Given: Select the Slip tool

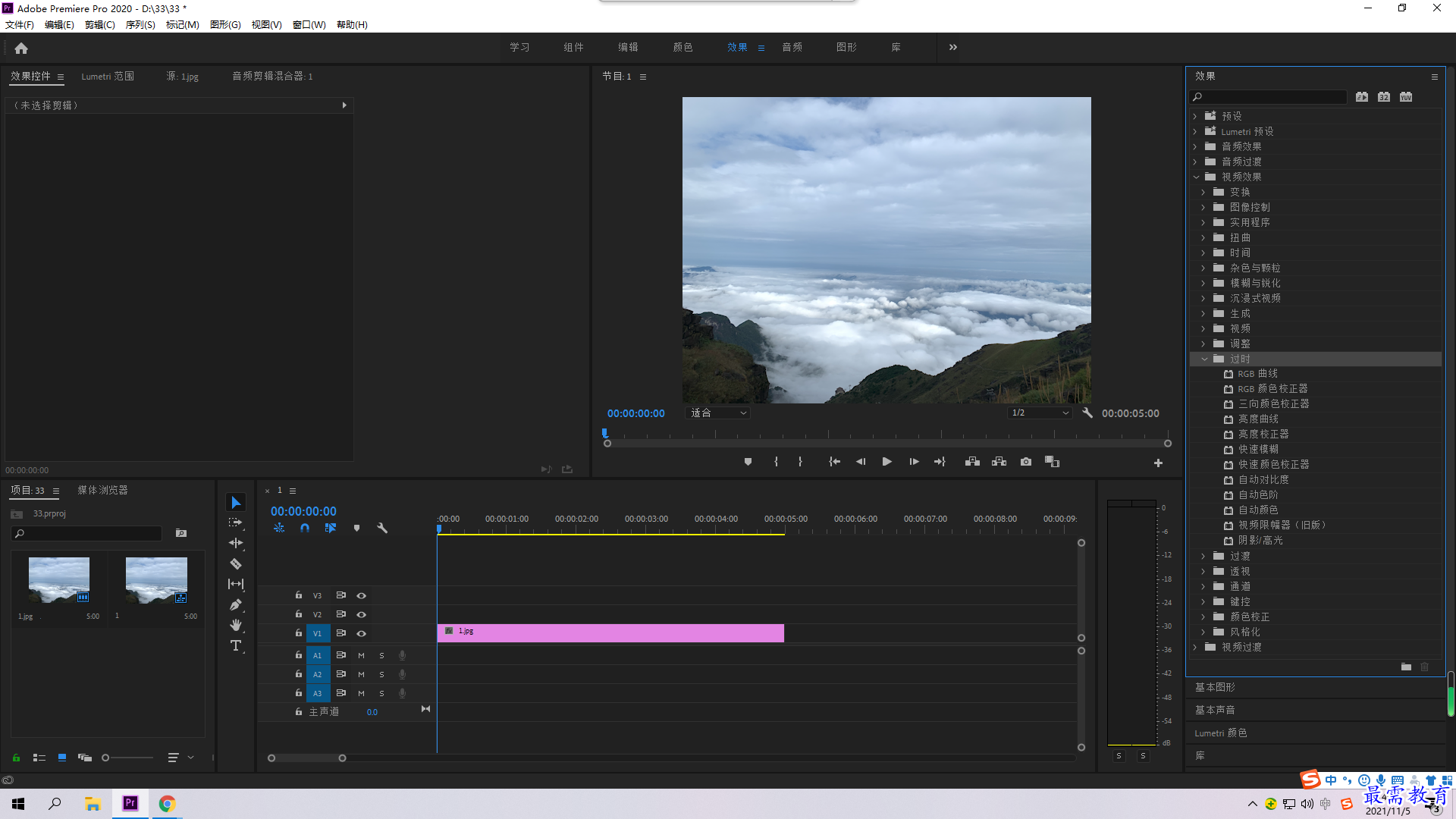Looking at the screenshot, I should 236,584.
